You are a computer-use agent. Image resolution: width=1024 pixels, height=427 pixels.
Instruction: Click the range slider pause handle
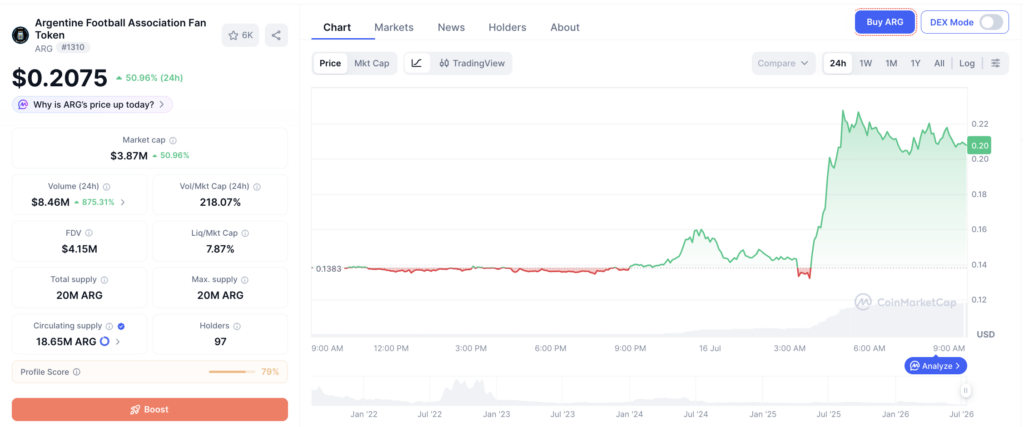(965, 391)
